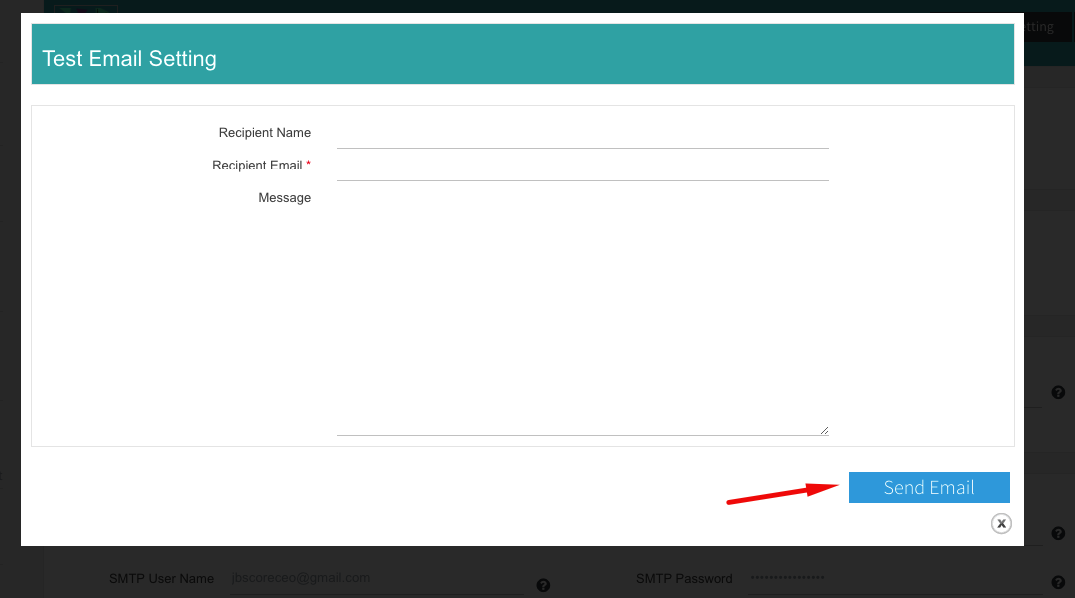1075x598 pixels.
Task: Click the Test Email Setting title
Action: (x=130, y=59)
